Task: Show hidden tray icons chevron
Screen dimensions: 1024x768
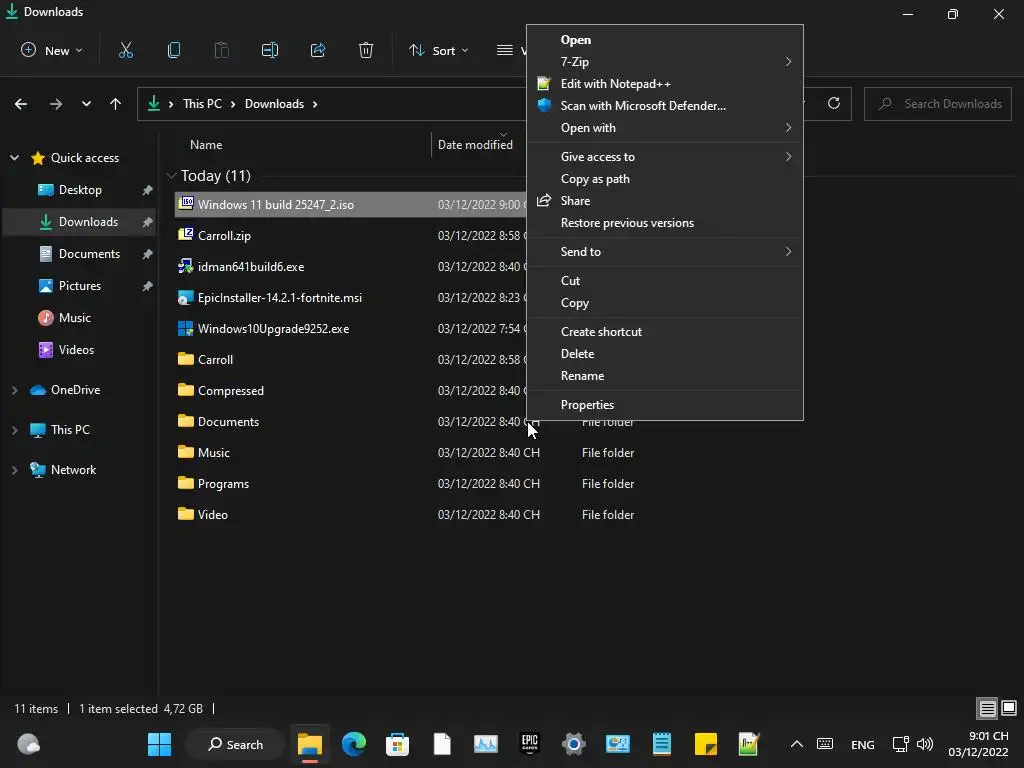Action: tap(797, 744)
